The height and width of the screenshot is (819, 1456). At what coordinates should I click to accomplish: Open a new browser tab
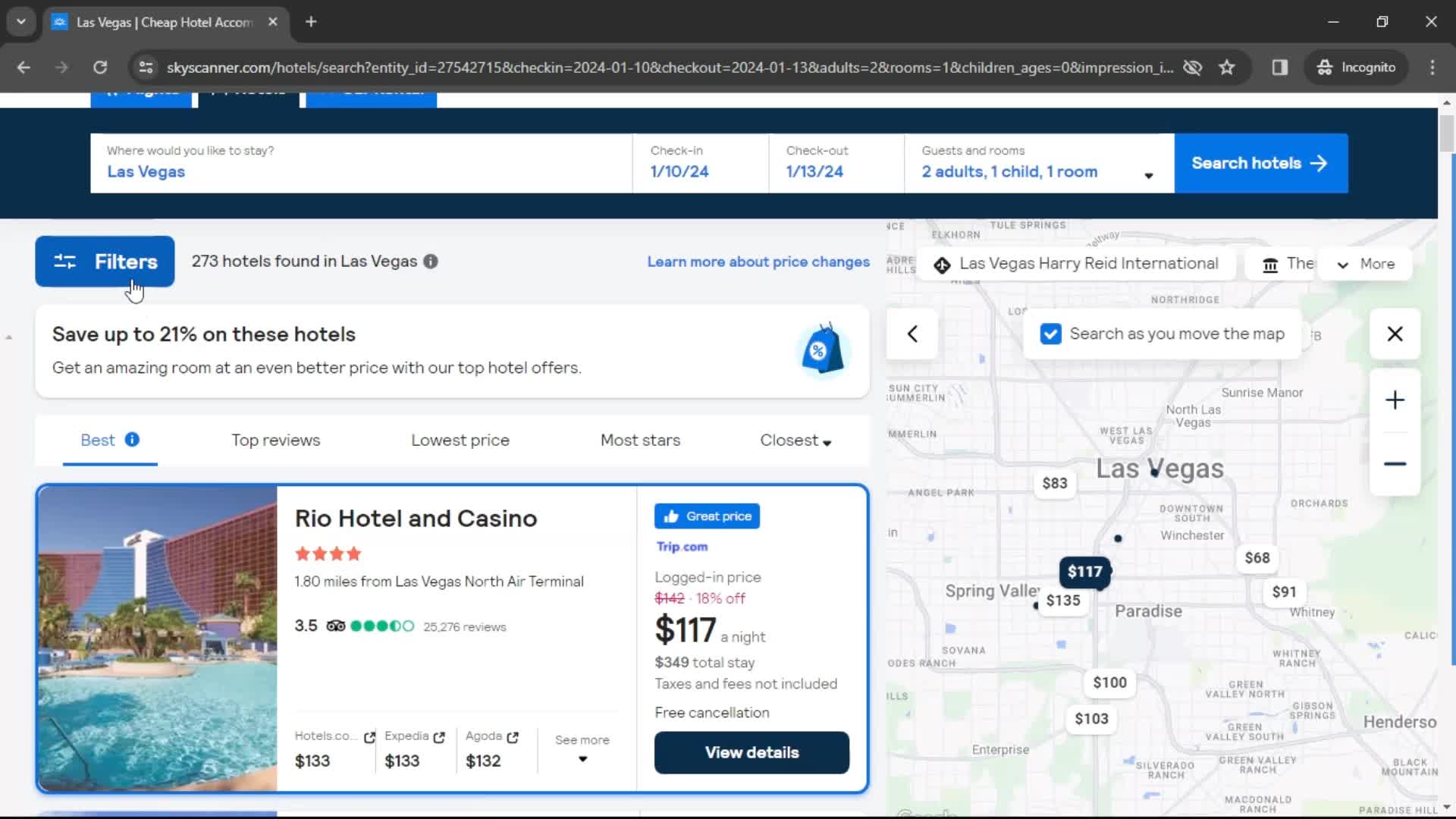pos(311,22)
